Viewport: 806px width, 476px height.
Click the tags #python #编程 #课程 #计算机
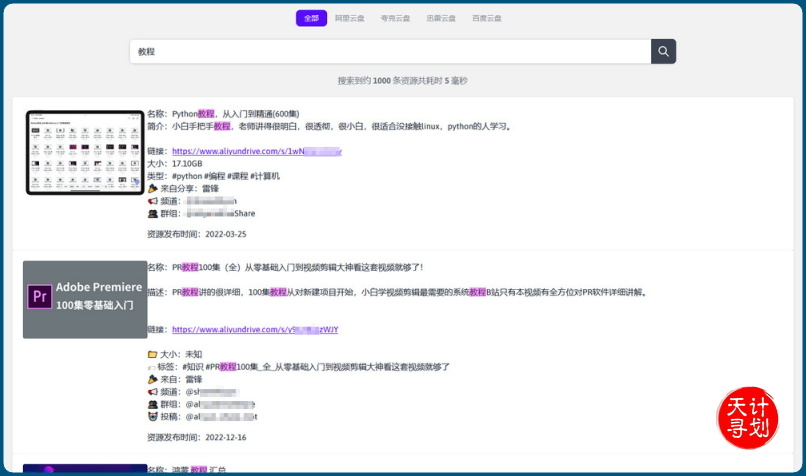tap(226, 176)
